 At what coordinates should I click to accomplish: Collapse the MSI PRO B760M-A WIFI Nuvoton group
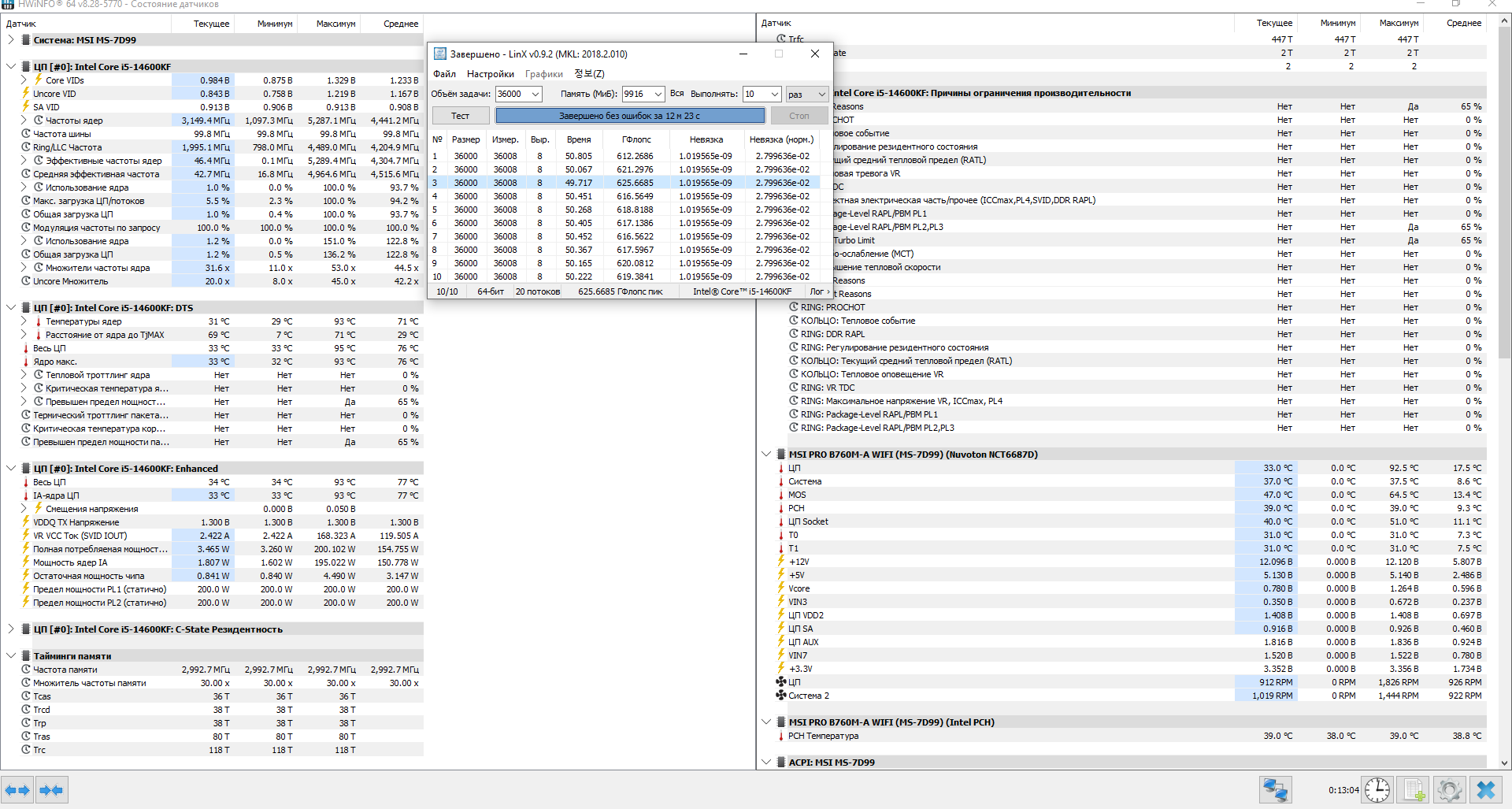coord(766,455)
